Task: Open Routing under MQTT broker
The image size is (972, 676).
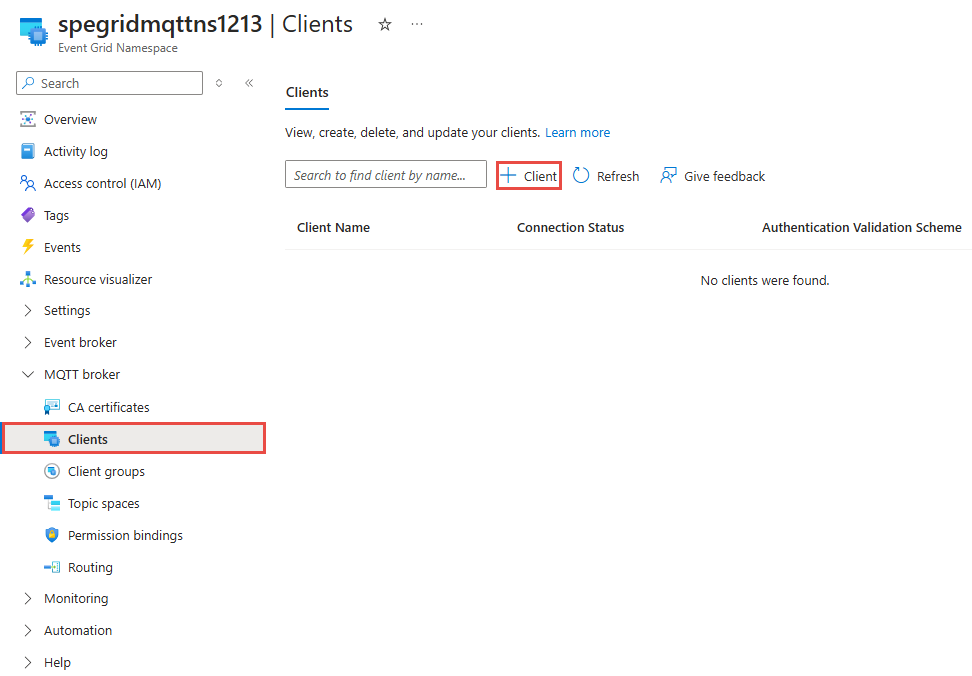Action: coord(90,568)
